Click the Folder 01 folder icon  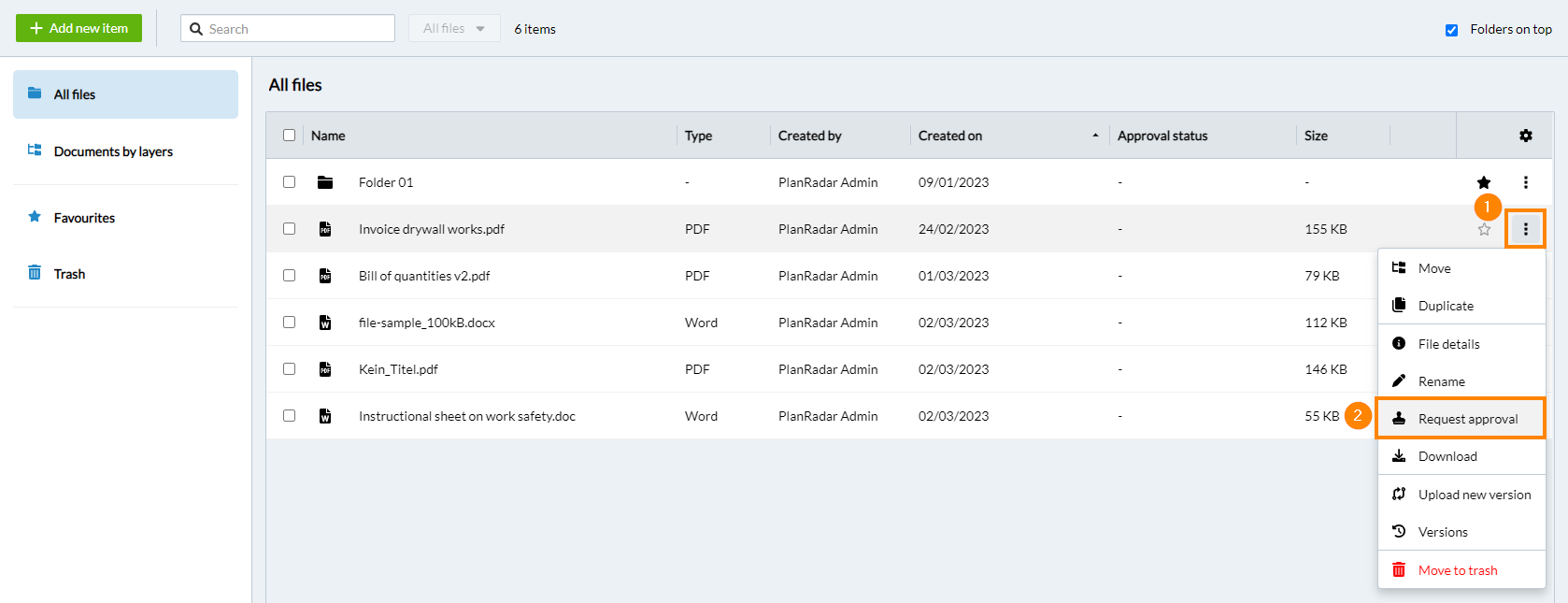(325, 182)
